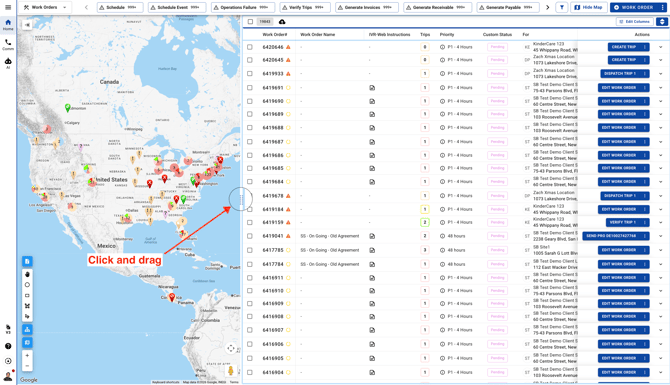Click the add Work Order button
This screenshot has height=385, width=670.
click(634, 7)
